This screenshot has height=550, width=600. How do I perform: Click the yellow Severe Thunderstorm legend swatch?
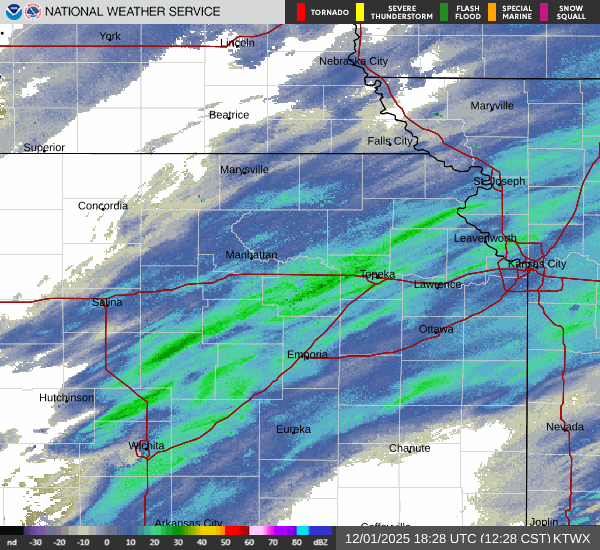click(x=359, y=12)
